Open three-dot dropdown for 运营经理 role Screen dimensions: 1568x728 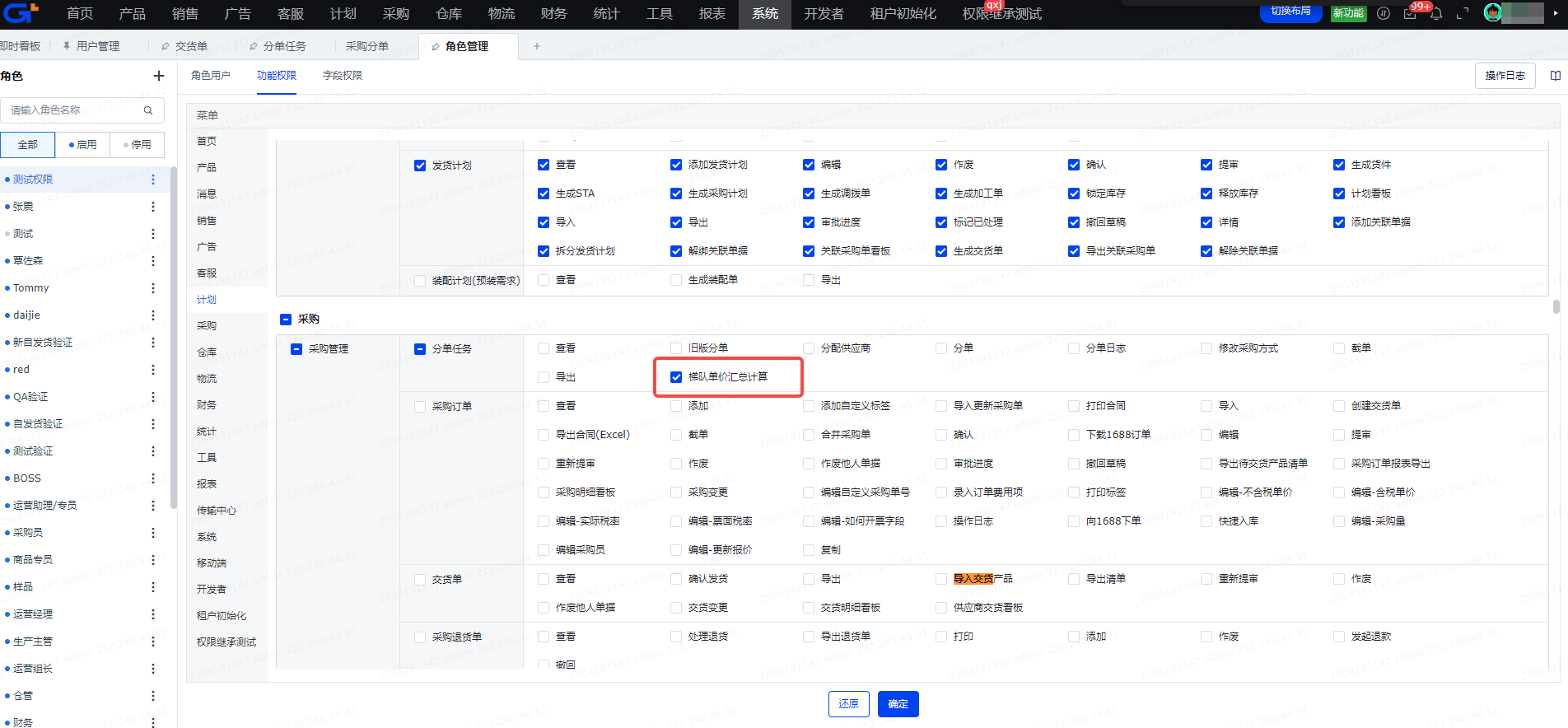click(x=153, y=614)
